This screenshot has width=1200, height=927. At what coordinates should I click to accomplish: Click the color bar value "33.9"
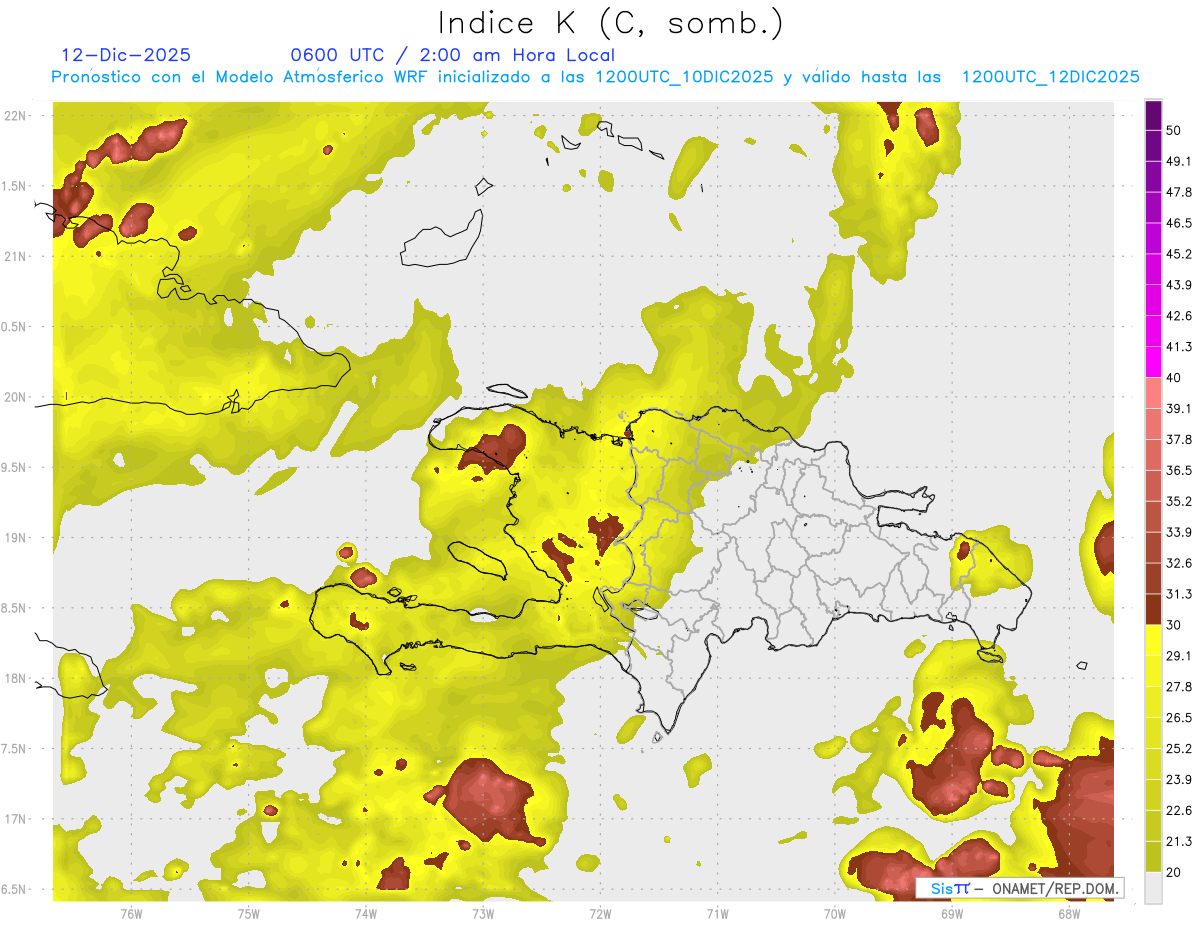pyautogui.click(x=1179, y=532)
